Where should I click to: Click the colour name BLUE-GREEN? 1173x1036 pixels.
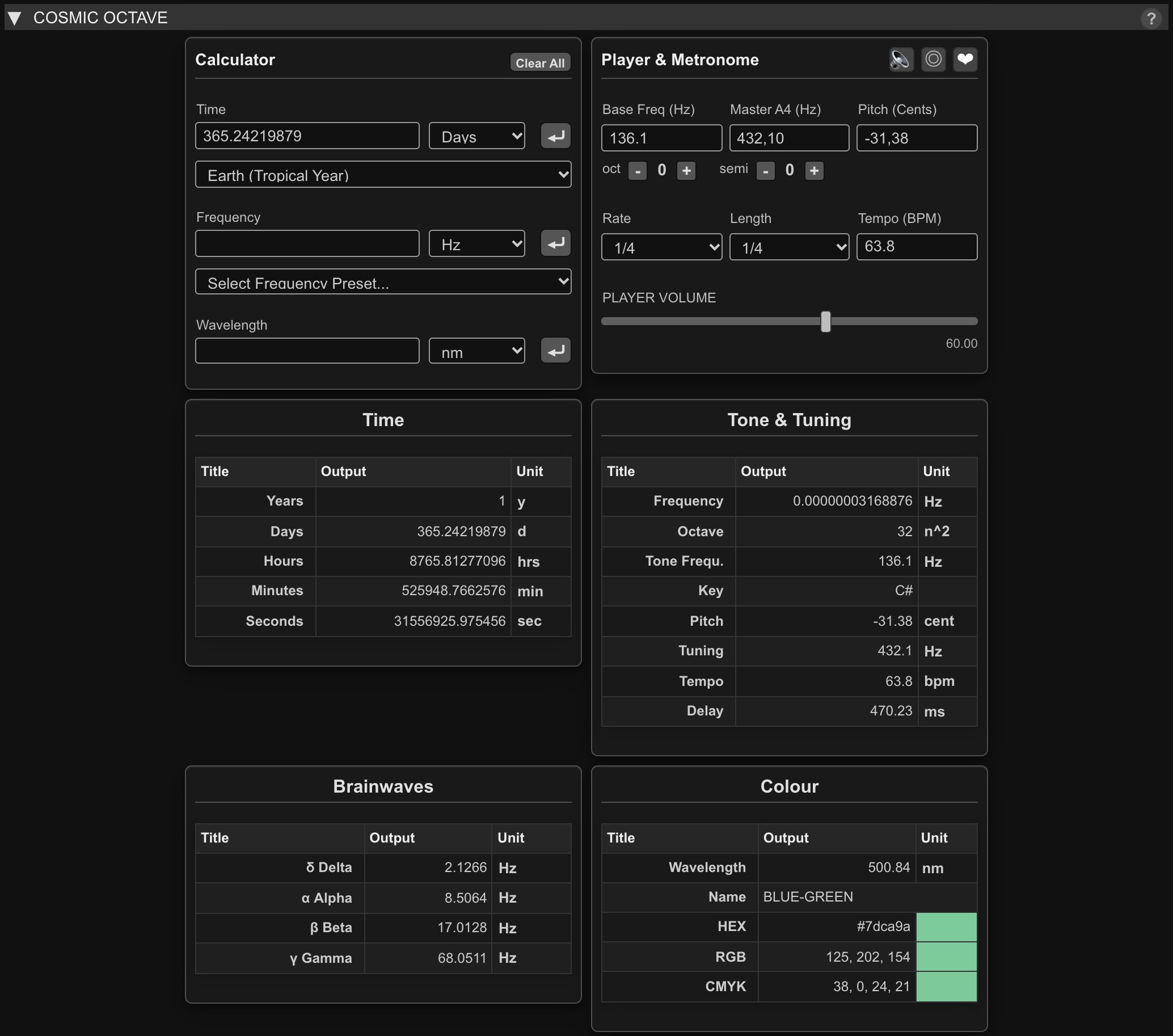tap(808, 897)
